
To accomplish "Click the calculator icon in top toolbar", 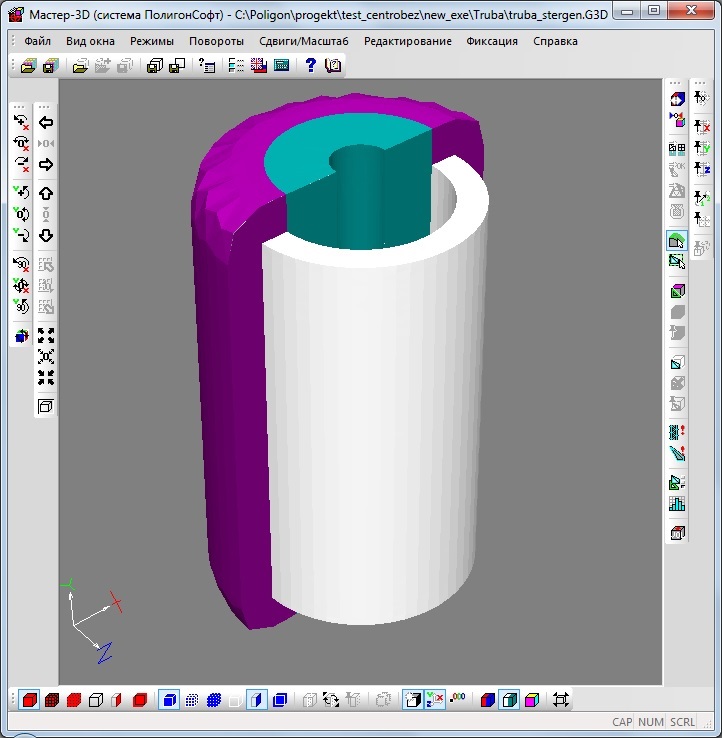I will tap(282, 66).
